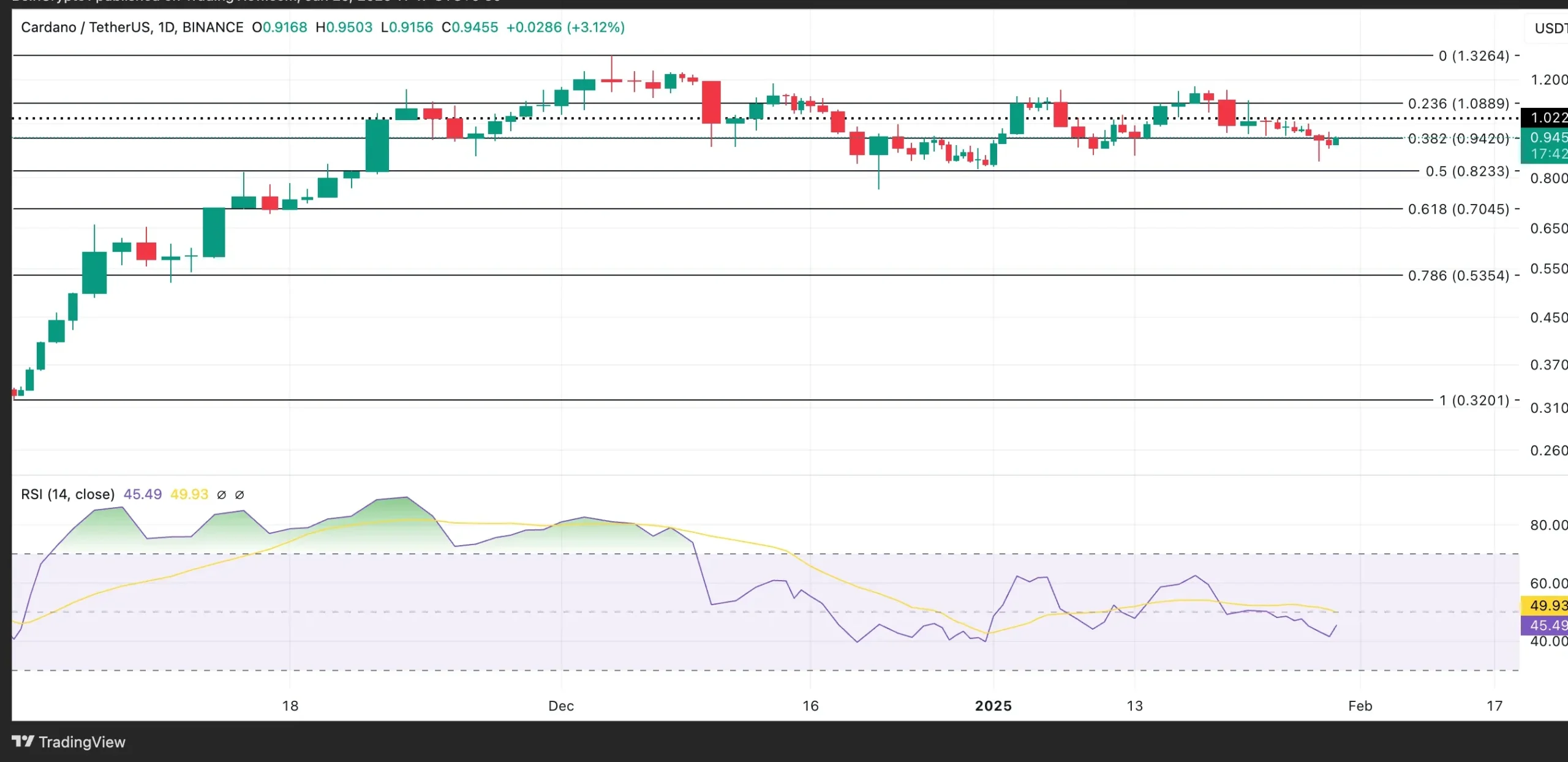Click the USDT currency label on price axis

click(1551, 28)
